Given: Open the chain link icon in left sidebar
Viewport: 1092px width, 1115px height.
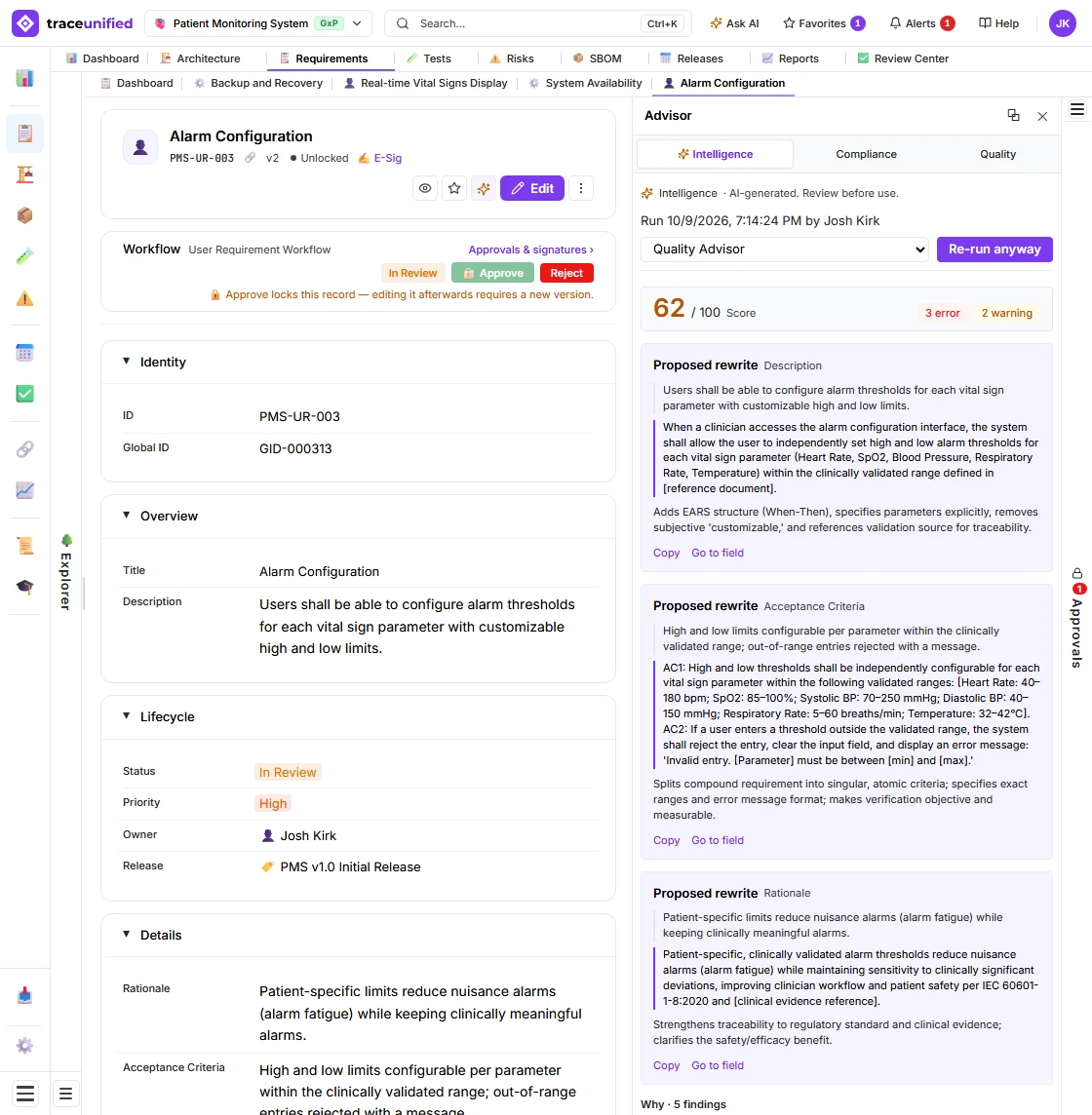Looking at the screenshot, I should tap(25, 449).
